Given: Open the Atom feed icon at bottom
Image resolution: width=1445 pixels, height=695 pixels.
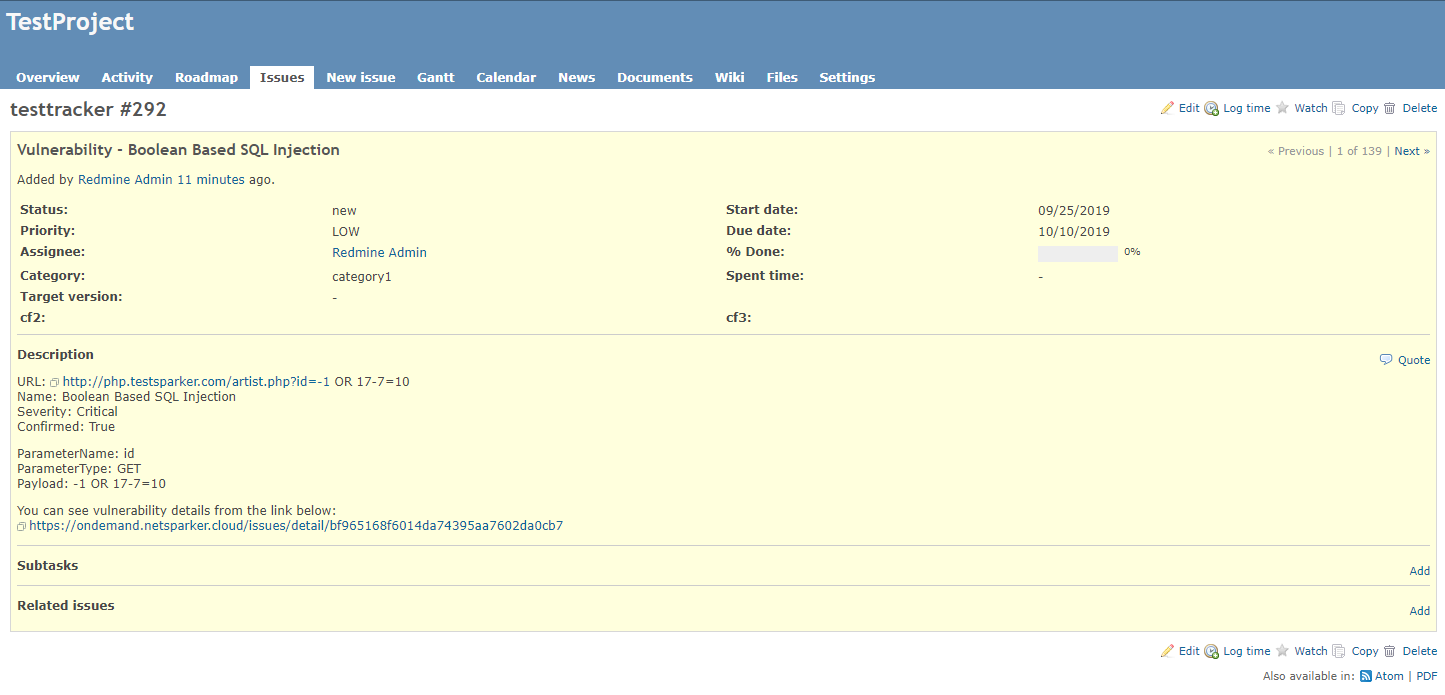Looking at the screenshot, I should tap(1365, 675).
